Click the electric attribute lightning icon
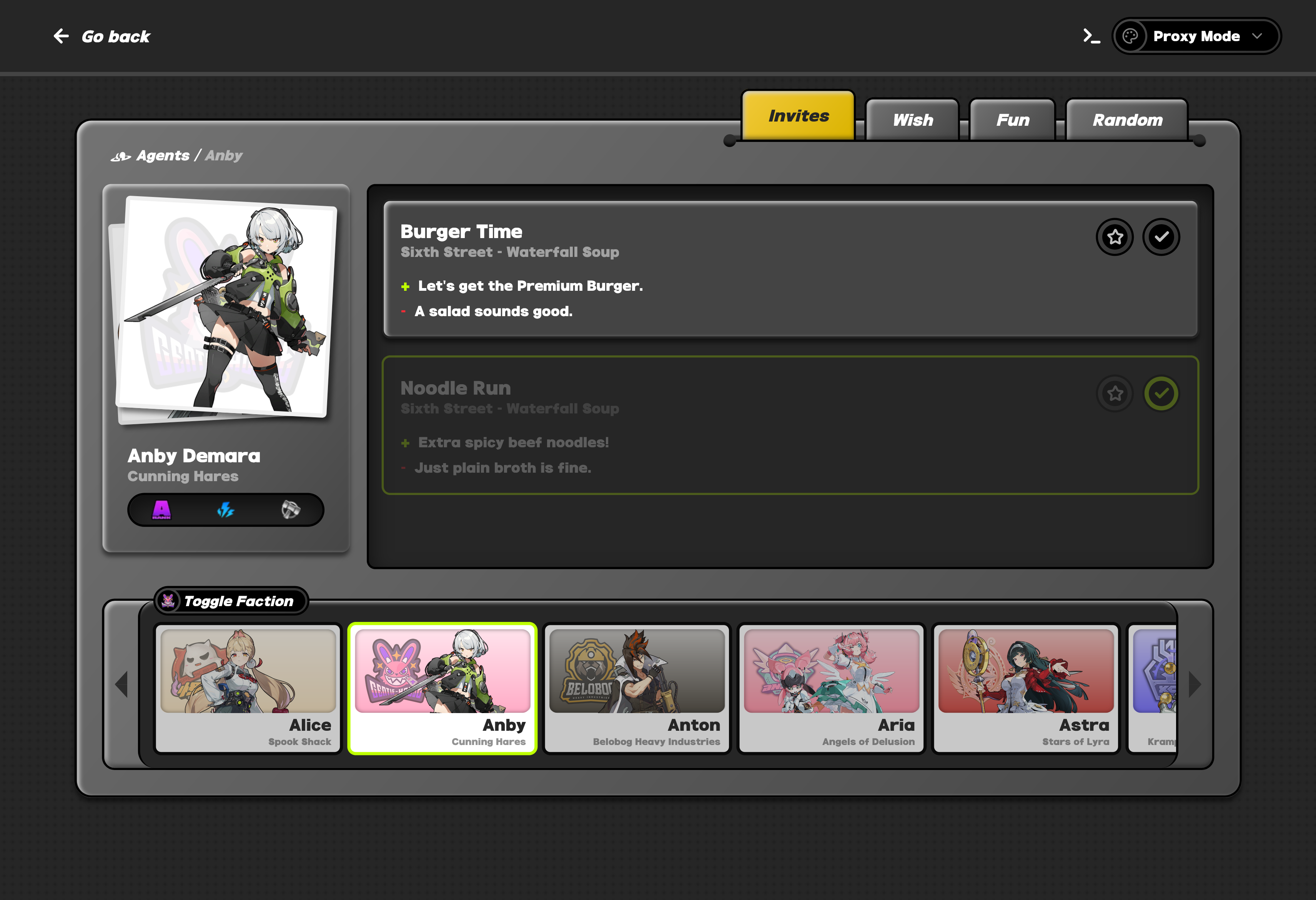 click(225, 510)
